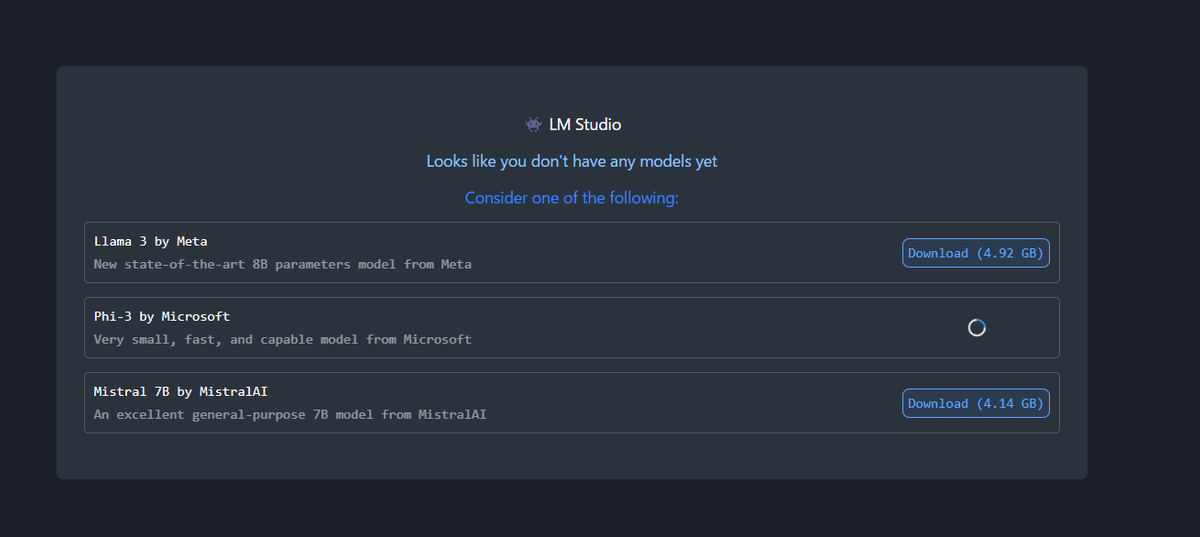Viewport: 1200px width, 537px height.
Task: Click the LM Studio title text
Action: [585, 125]
